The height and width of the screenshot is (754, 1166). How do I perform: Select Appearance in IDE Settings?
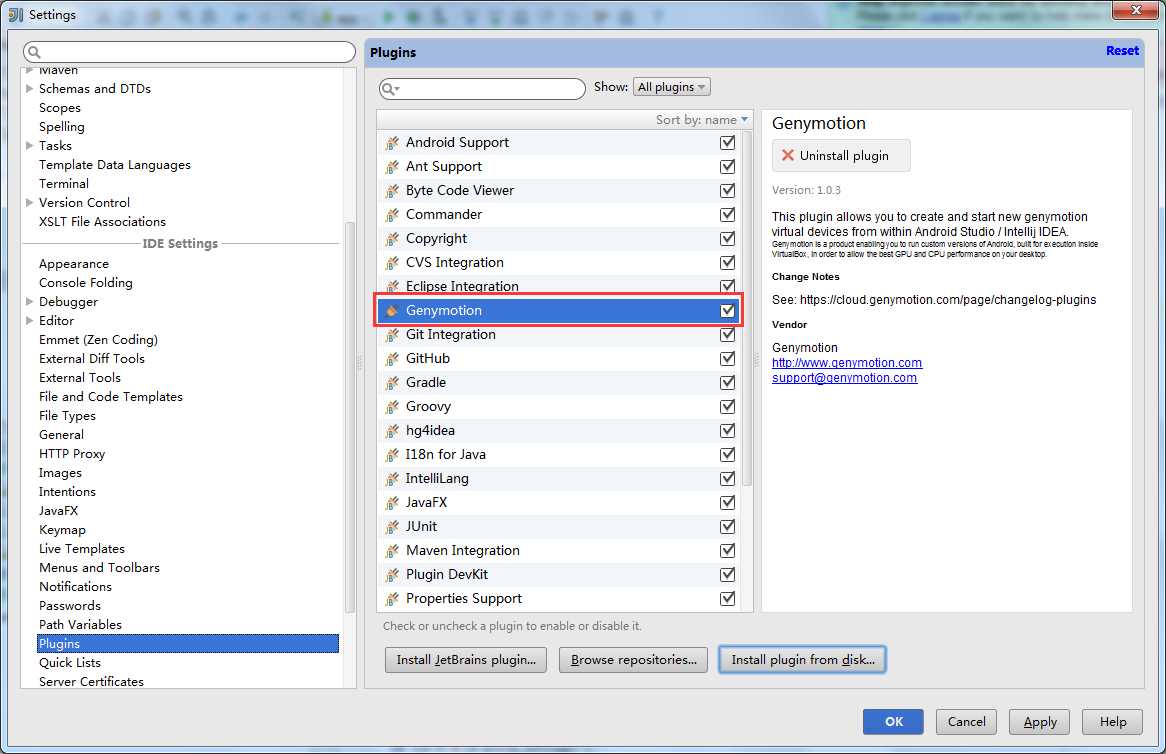74,264
